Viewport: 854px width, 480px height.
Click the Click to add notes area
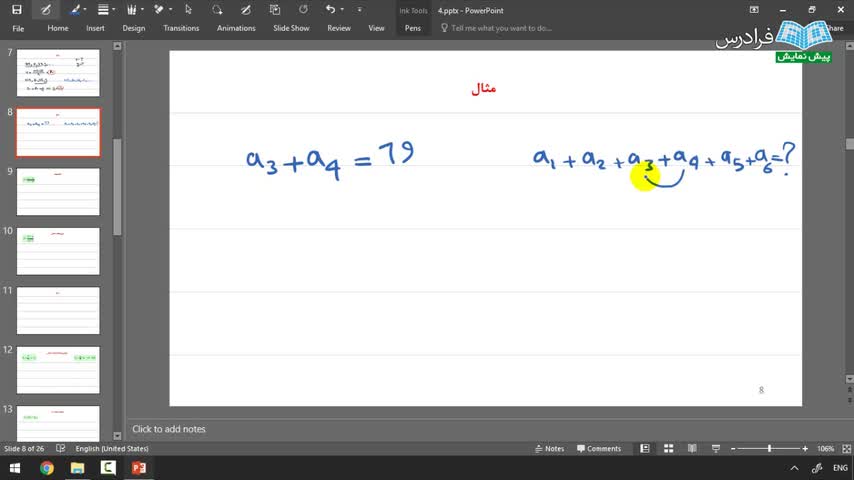click(169, 429)
